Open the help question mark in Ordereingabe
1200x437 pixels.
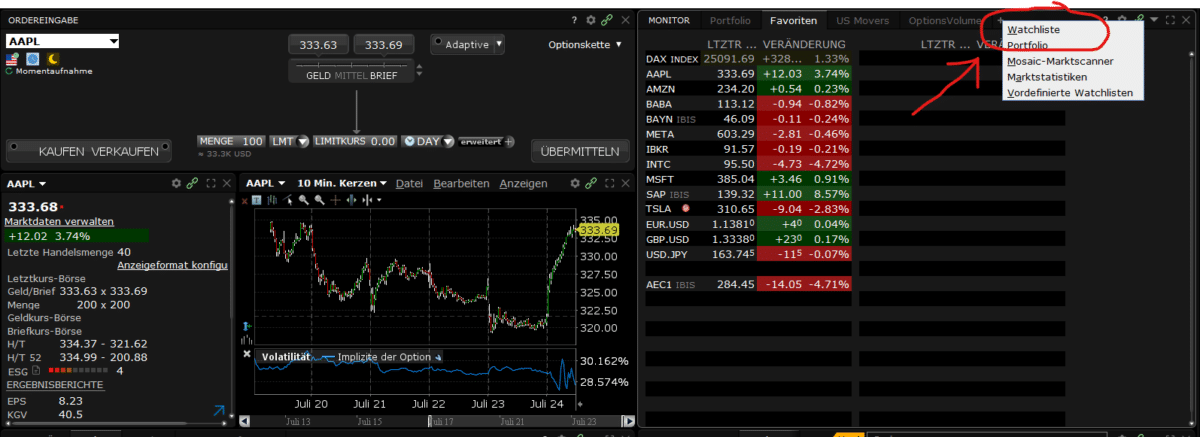574,20
